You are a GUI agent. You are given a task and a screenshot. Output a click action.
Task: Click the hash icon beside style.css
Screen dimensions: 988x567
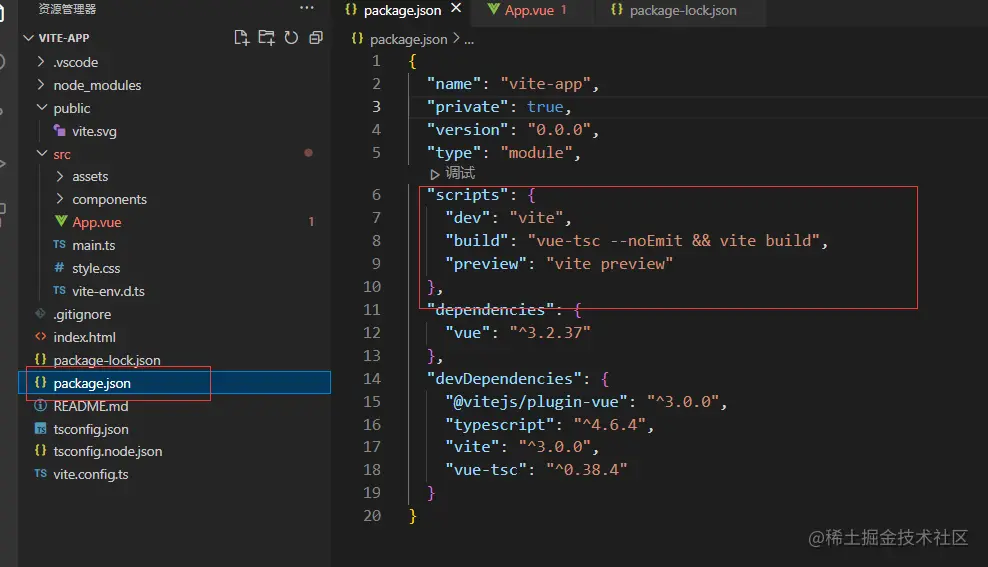coord(59,267)
